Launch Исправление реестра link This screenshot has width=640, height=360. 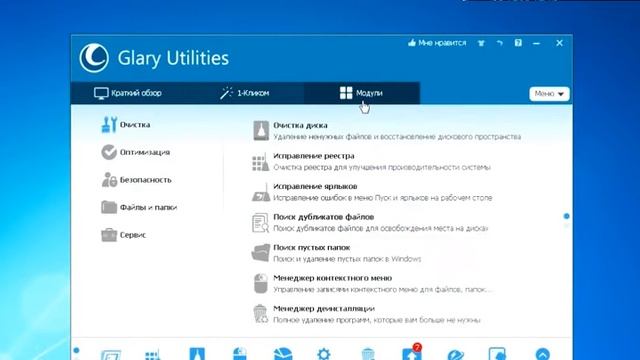pyautogui.click(x=314, y=156)
